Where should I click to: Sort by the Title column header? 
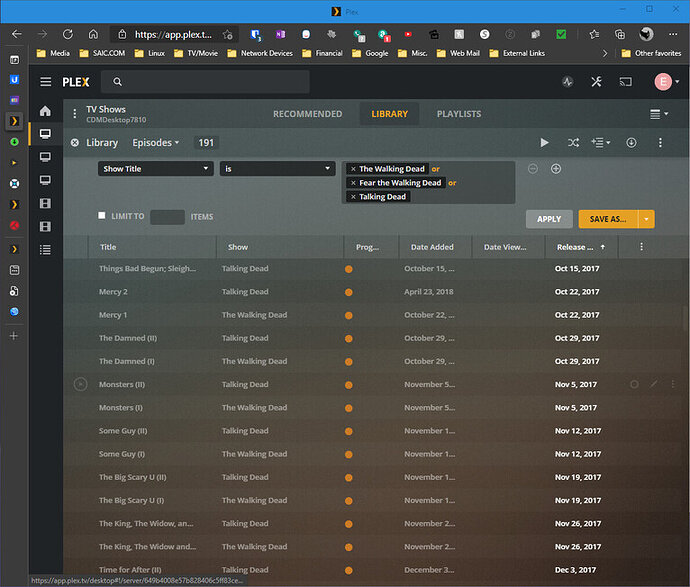pos(108,247)
